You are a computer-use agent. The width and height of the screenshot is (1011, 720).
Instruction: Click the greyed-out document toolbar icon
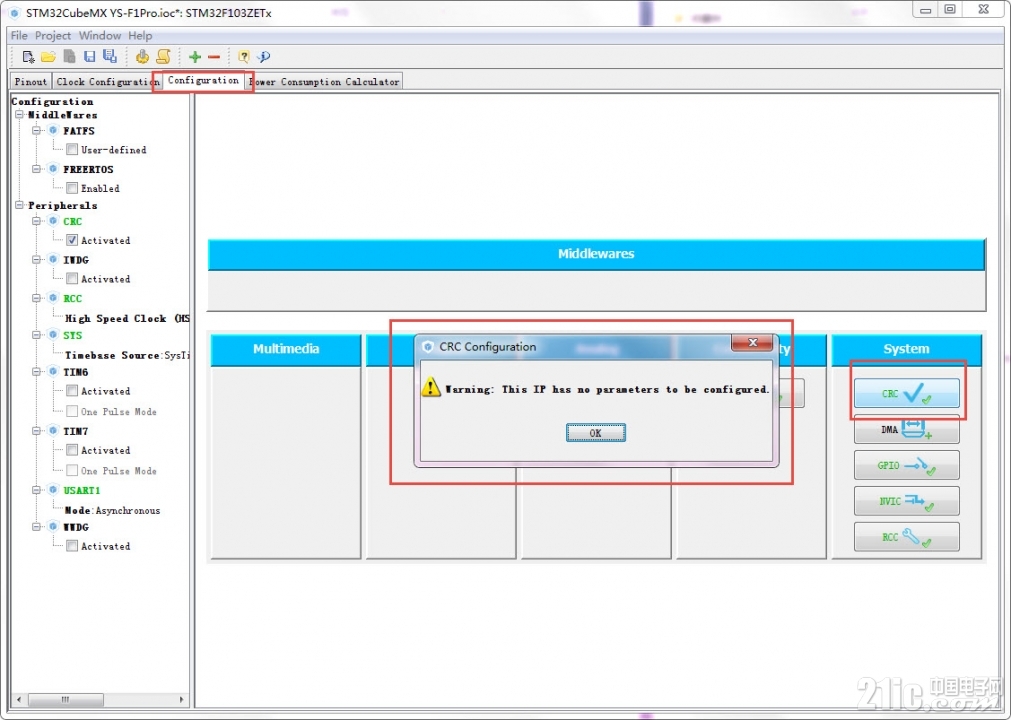pos(69,57)
